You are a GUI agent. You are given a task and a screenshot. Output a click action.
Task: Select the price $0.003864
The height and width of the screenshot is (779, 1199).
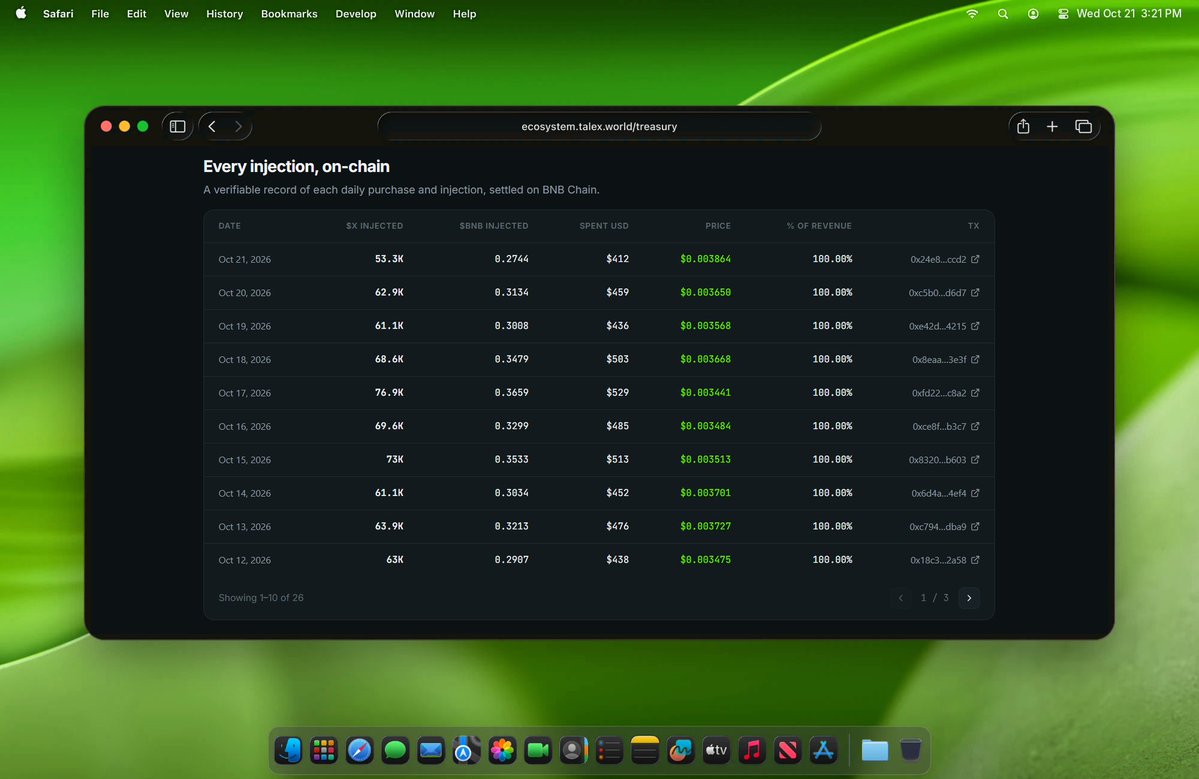coord(705,259)
